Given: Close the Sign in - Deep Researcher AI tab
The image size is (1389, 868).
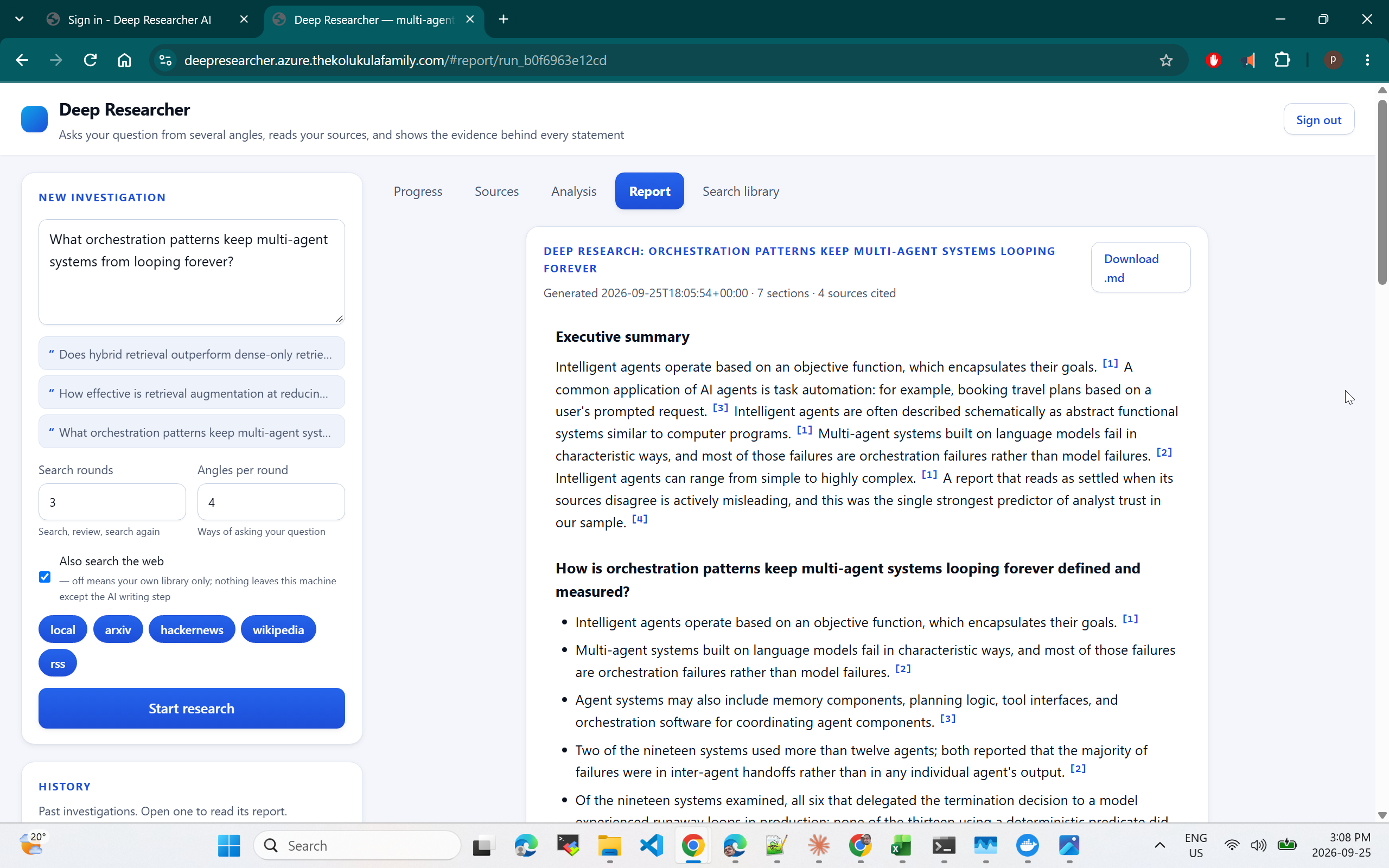Looking at the screenshot, I should 244,20.
